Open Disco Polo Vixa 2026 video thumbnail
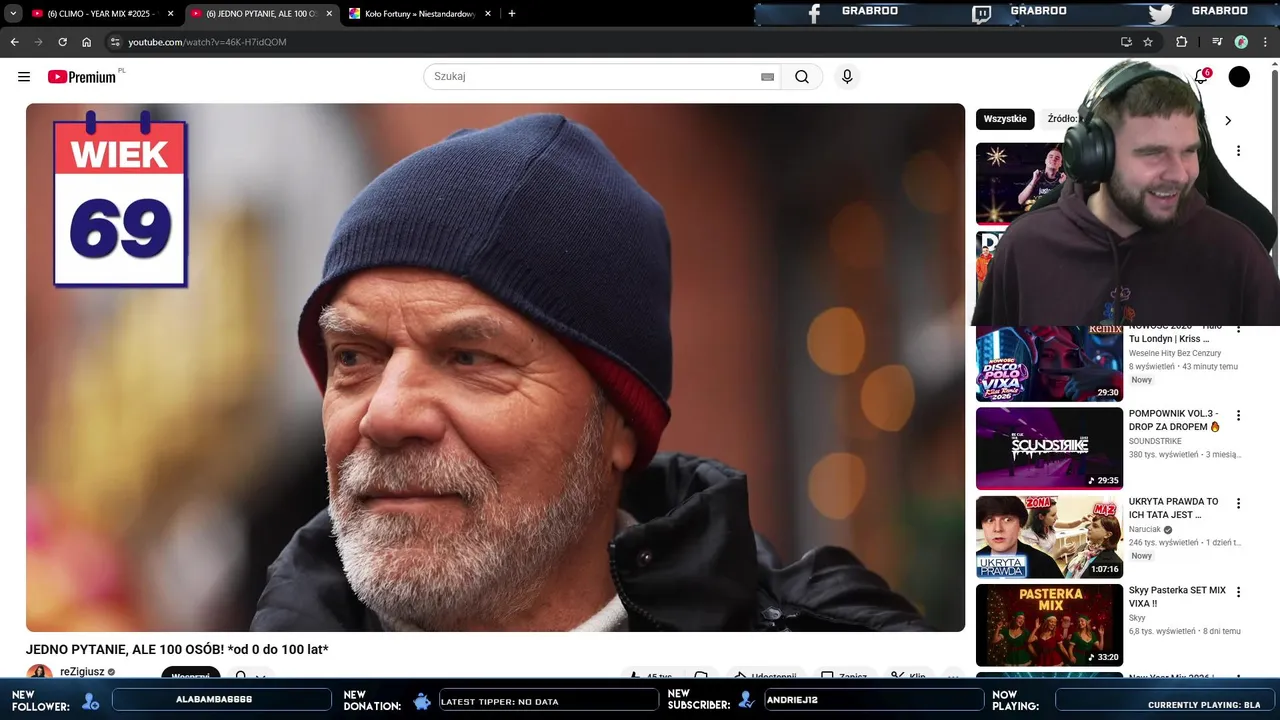Screen dimensions: 1280x720 point(1049,362)
